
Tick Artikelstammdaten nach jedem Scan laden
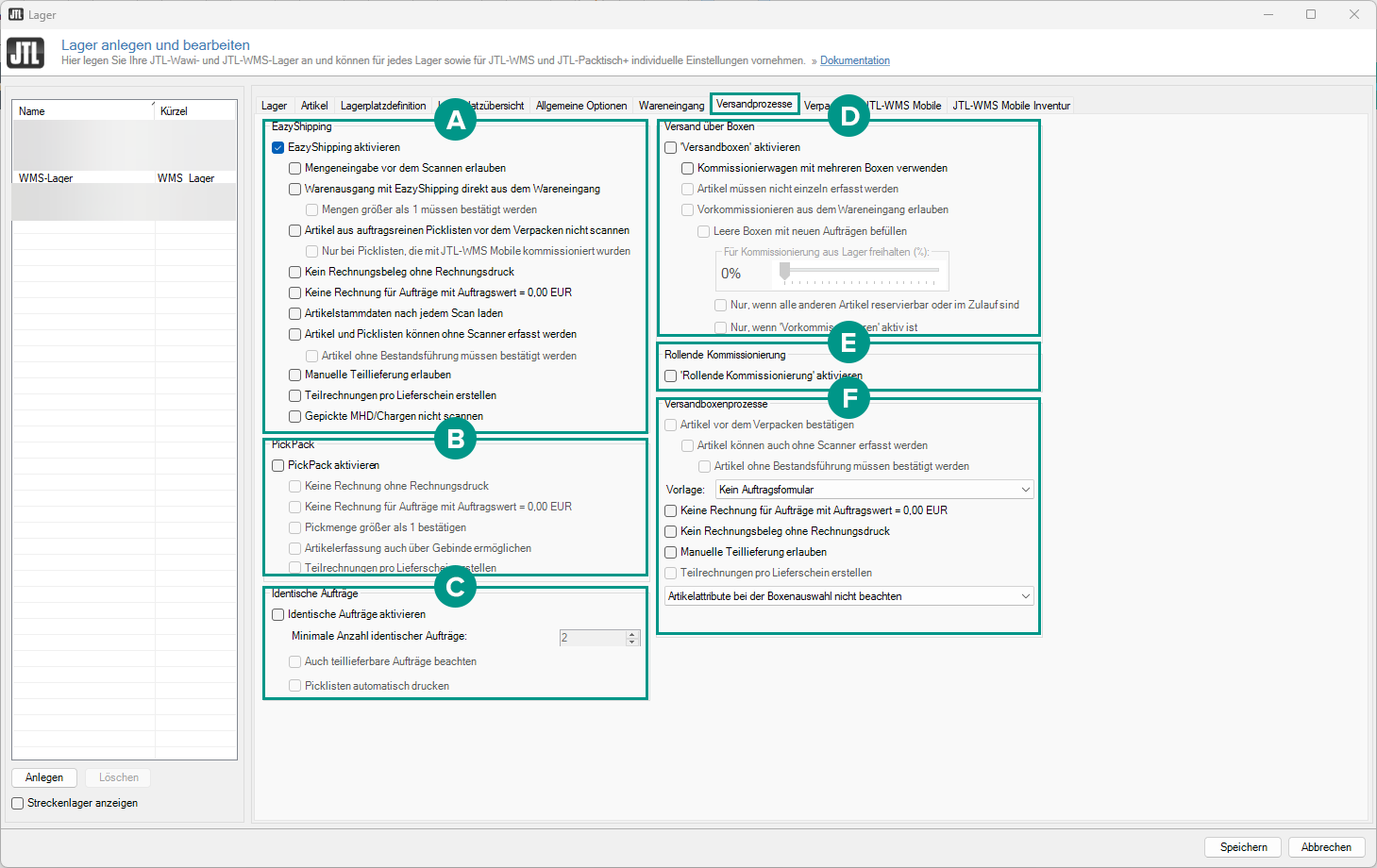(295, 313)
